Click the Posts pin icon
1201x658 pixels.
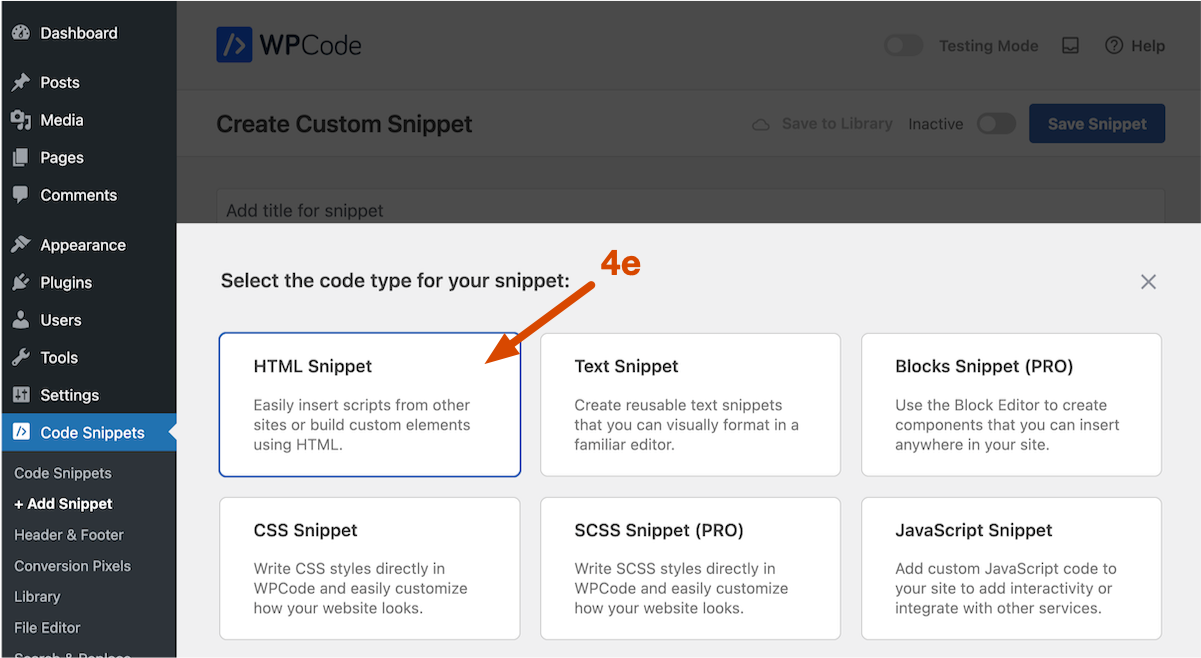(21, 82)
